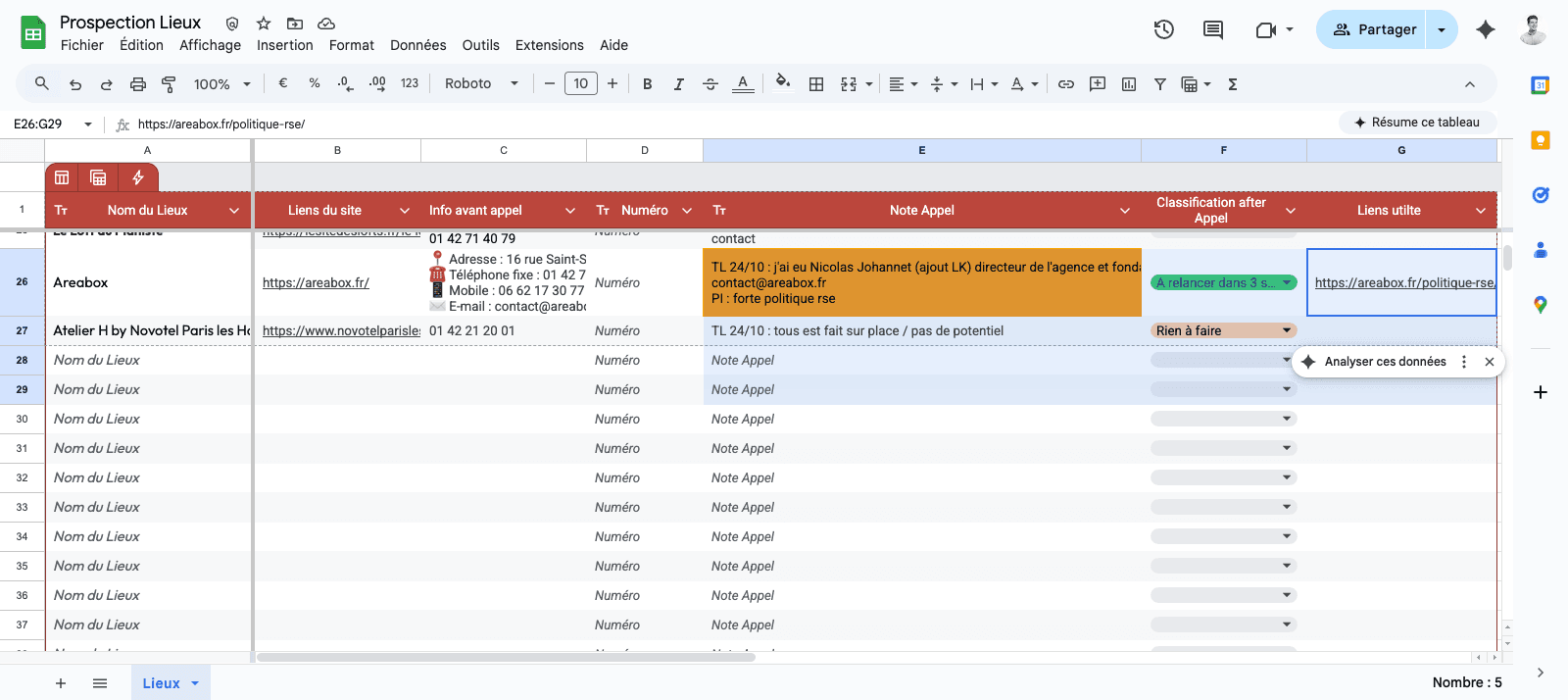1568x700 pixels.
Task: Click the print icon
Action: tap(138, 84)
